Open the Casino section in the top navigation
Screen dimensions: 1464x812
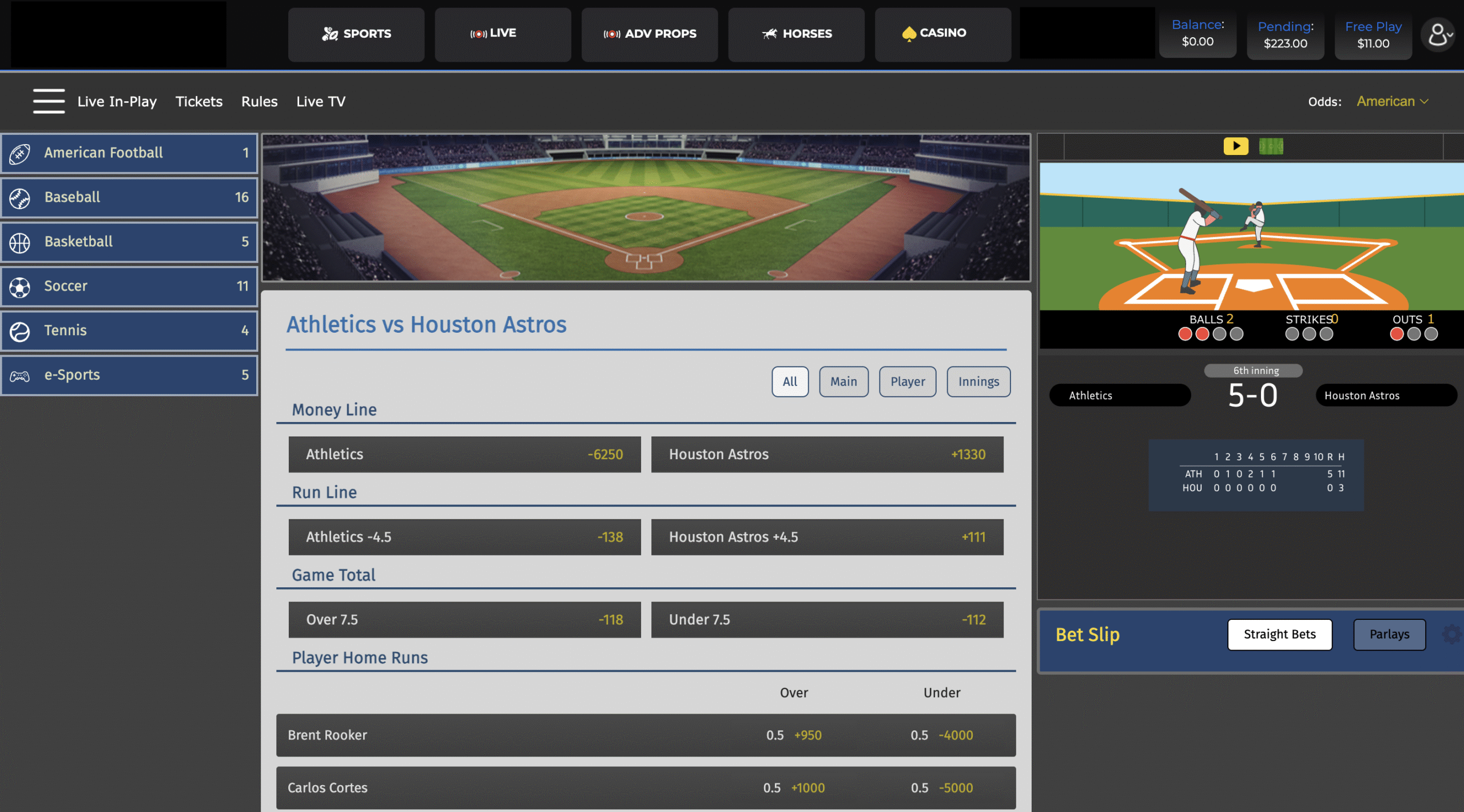tap(942, 34)
